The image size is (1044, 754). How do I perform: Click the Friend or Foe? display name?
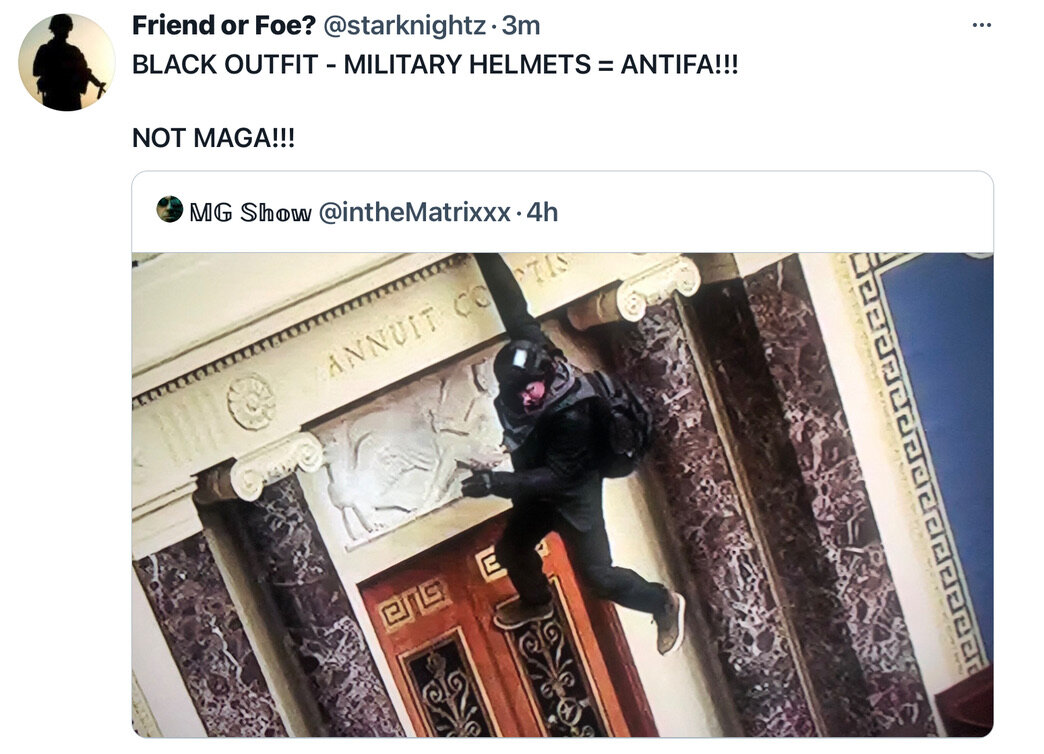click(224, 26)
